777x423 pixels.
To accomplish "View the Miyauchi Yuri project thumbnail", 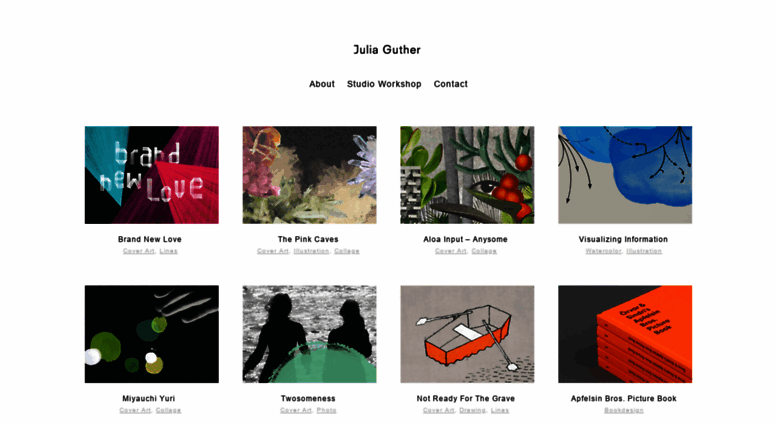I will [152, 334].
